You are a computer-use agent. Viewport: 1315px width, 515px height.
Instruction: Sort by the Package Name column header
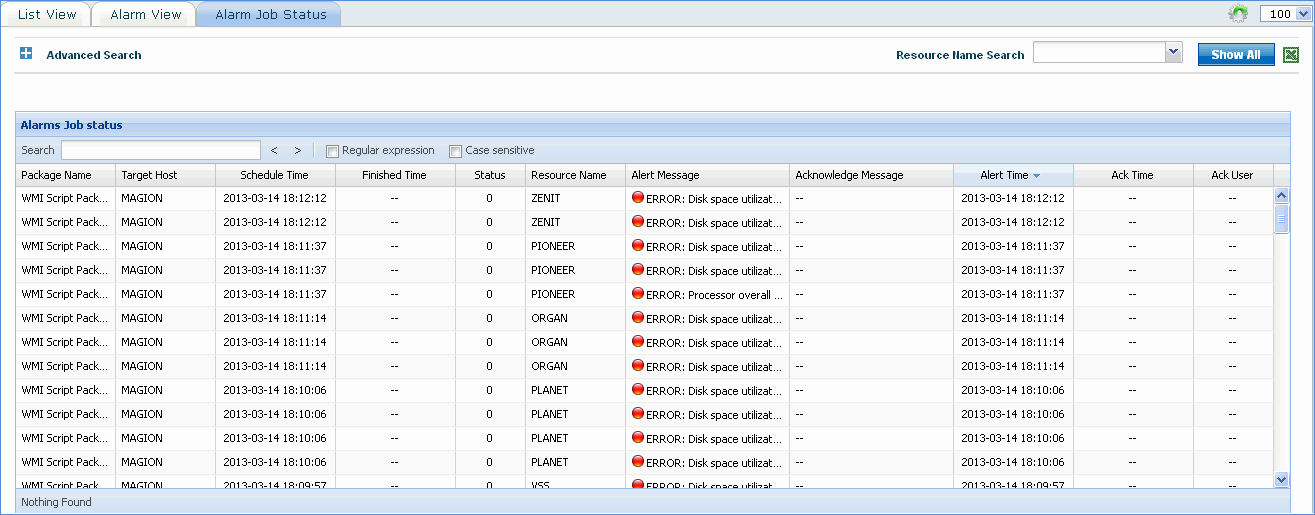point(56,175)
